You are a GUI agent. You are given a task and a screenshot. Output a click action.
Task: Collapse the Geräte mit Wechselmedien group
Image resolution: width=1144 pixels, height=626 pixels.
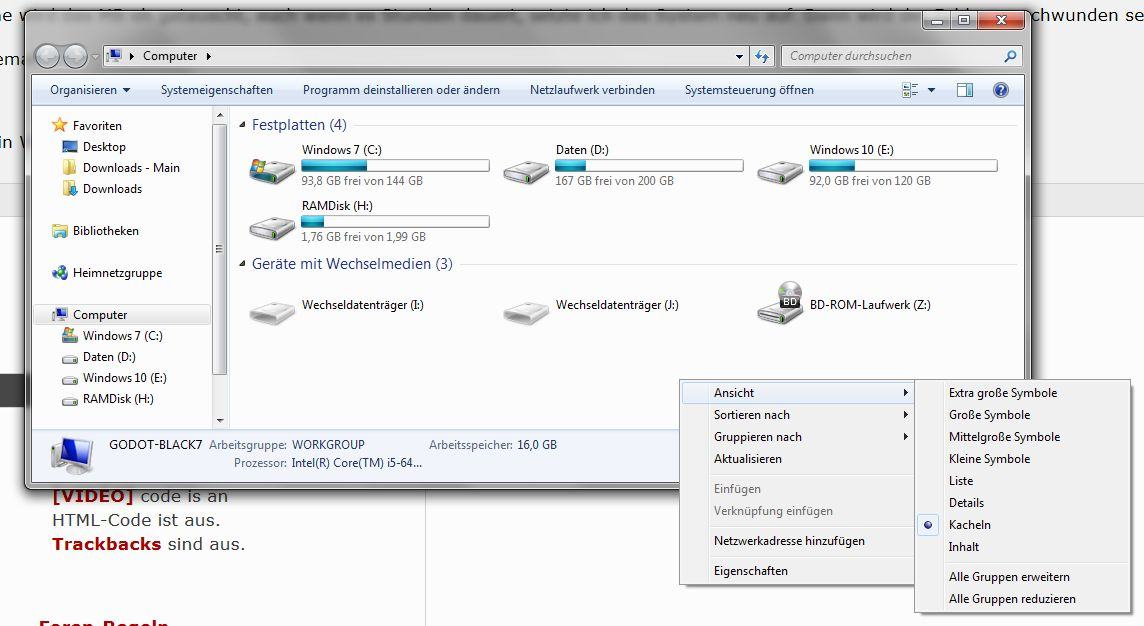pos(242,264)
